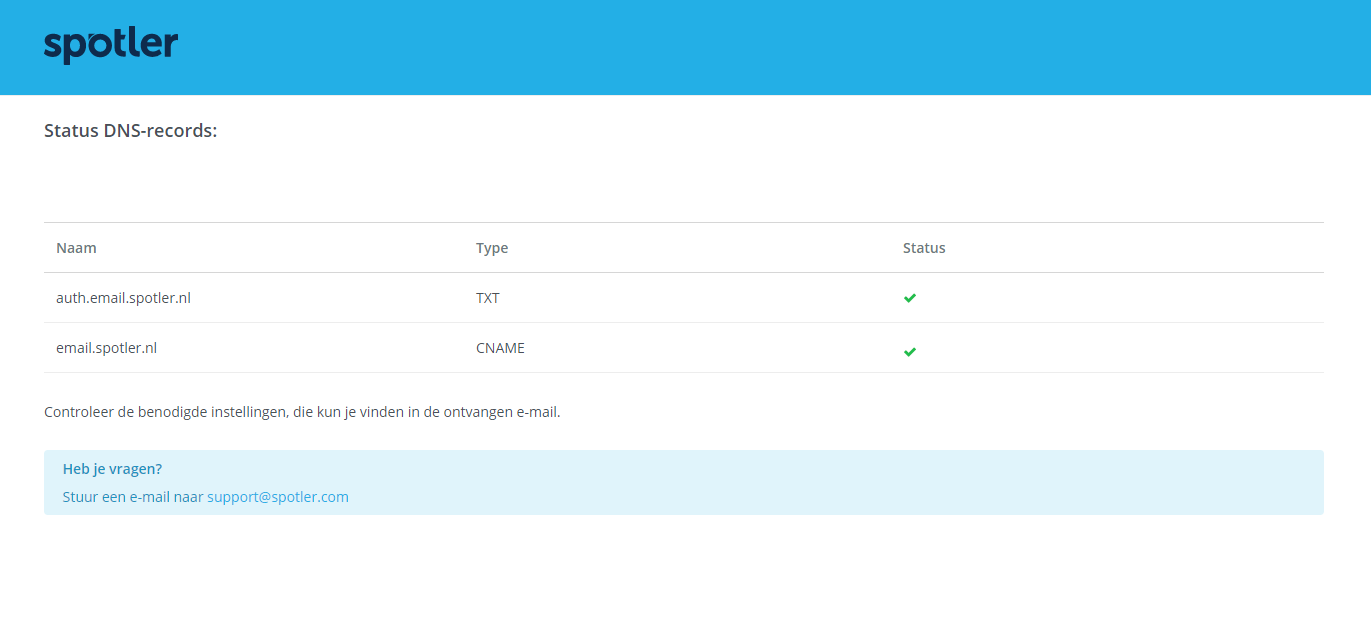Click the "Status DNS-records:" heading

[x=130, y=131]
